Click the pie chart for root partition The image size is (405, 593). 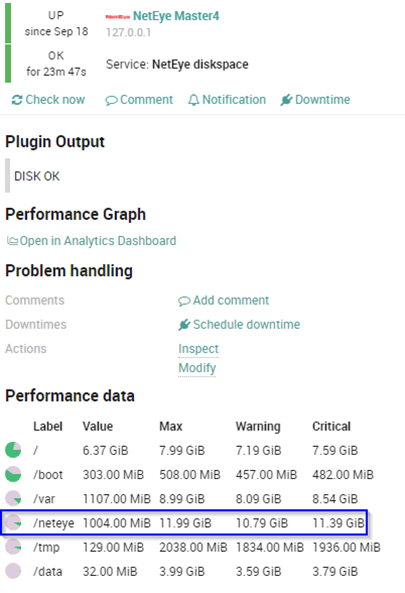coord(13,450)
